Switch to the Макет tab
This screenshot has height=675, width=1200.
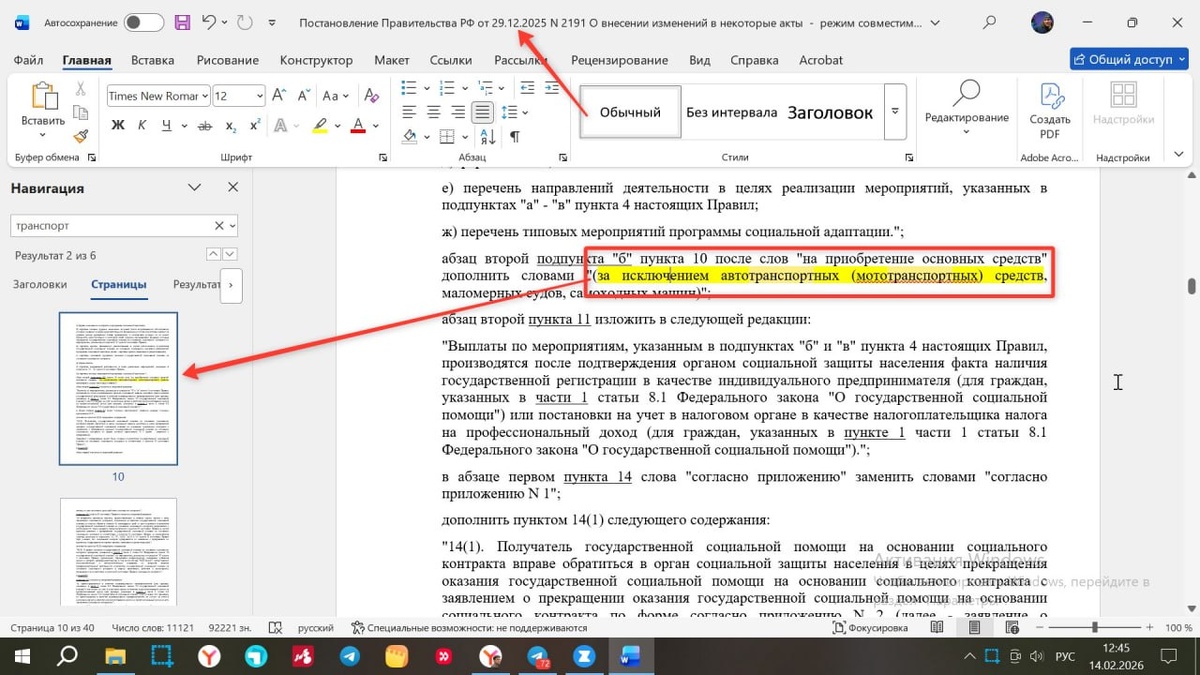click(x=392, y=60)
